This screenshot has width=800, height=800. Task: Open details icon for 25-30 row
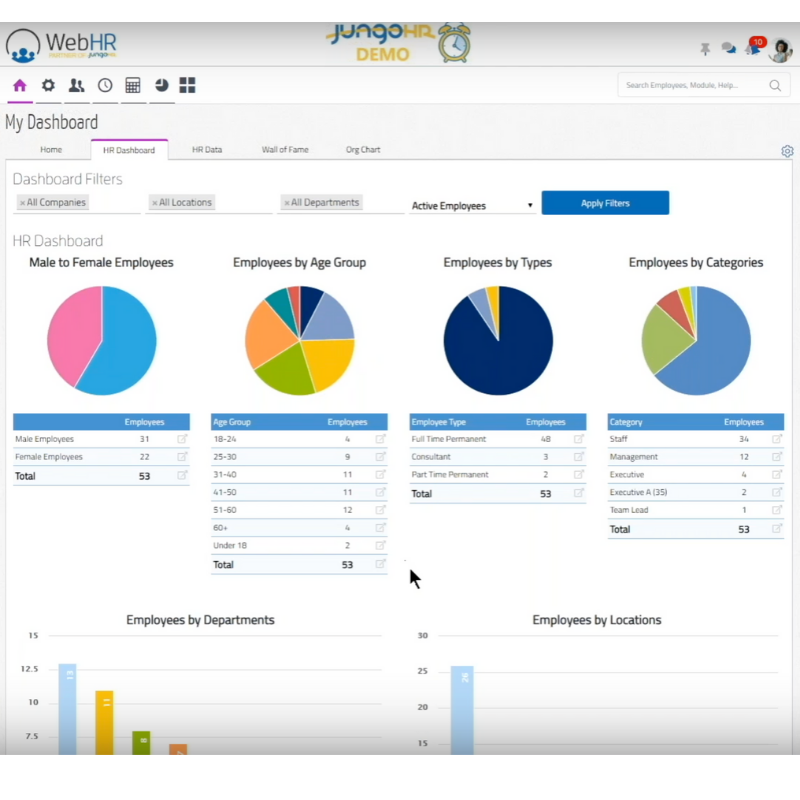pyautogui.click(x=380, y=457)
